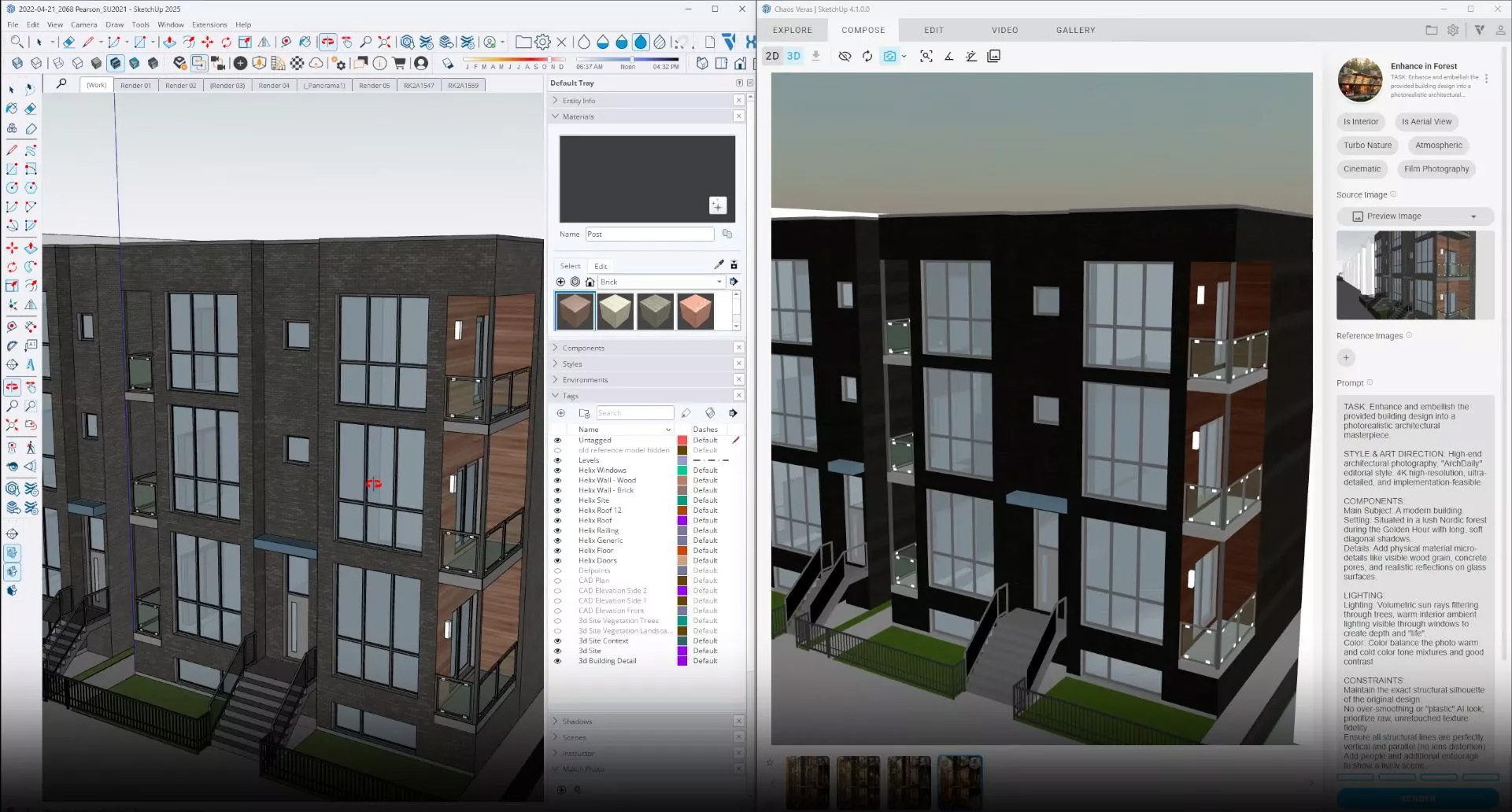Click the Turbo Nature chip
The image size is (1512, 812).
[1367, 146]
